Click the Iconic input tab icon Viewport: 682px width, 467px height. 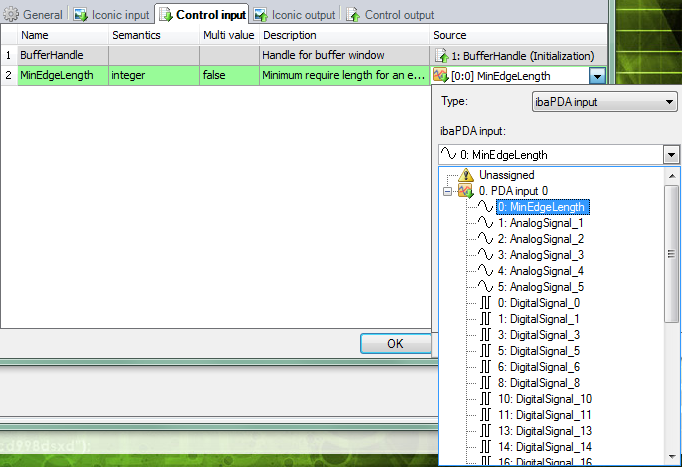(80, 15)
